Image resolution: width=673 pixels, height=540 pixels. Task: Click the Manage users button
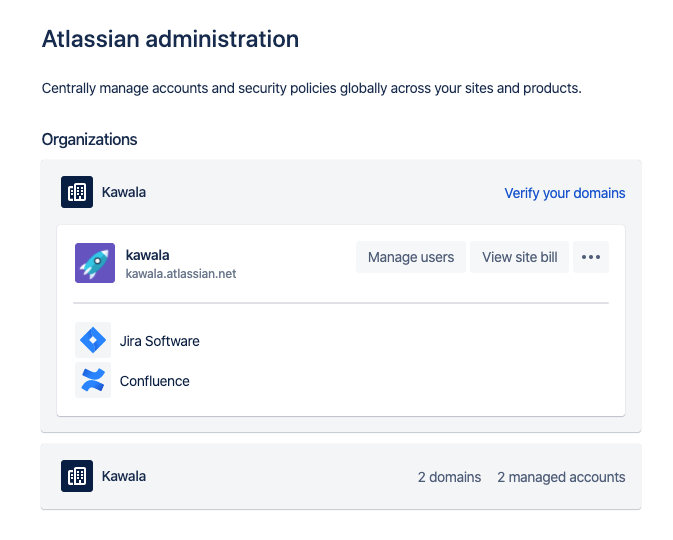click(411, 257)
